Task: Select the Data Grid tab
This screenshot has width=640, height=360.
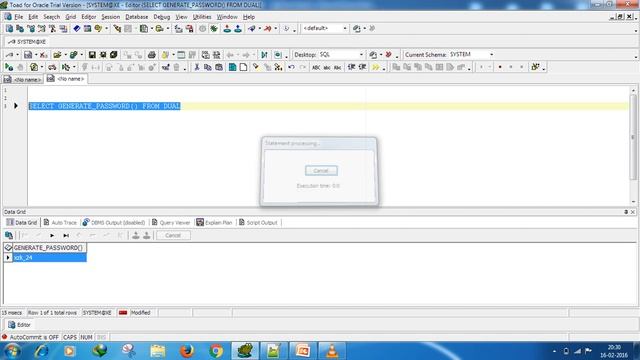Action: (x=22, y=222)
